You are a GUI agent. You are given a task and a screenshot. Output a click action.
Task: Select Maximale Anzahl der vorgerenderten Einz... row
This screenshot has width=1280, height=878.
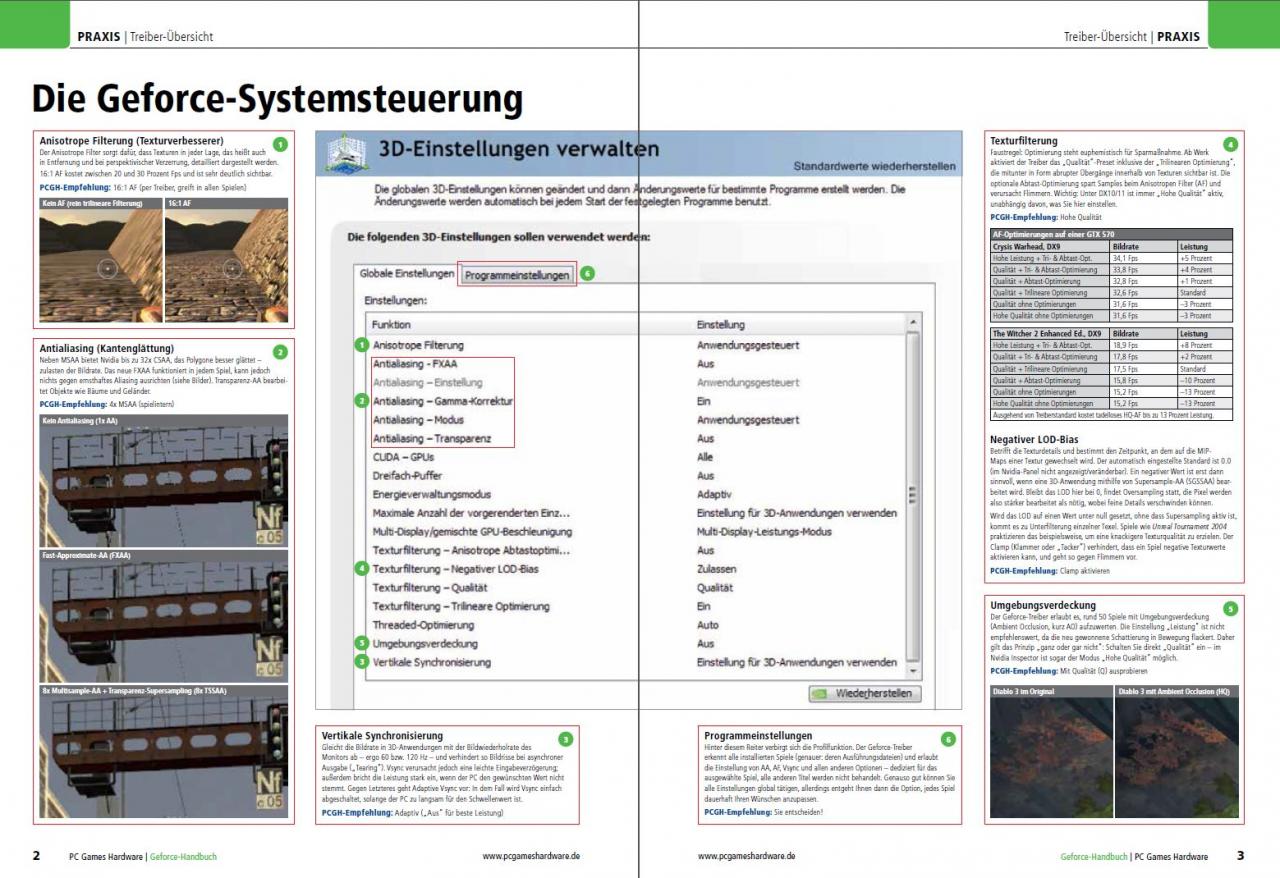coord(634,513)
